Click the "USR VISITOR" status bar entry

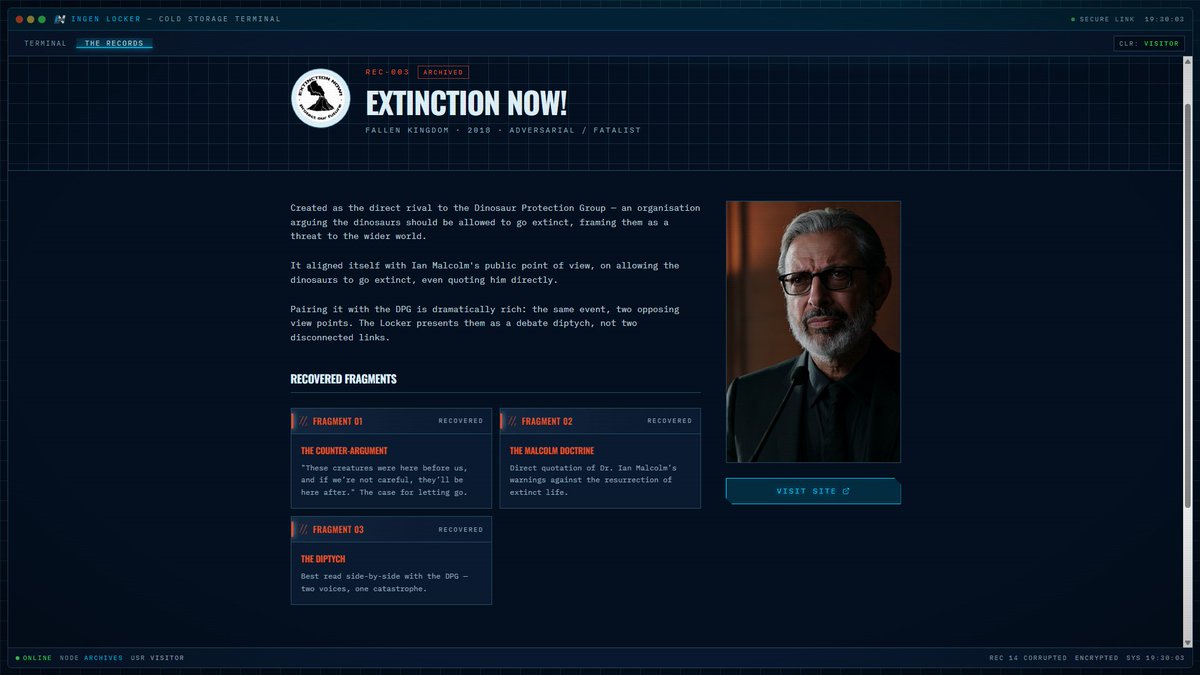(x=158, y=658)
